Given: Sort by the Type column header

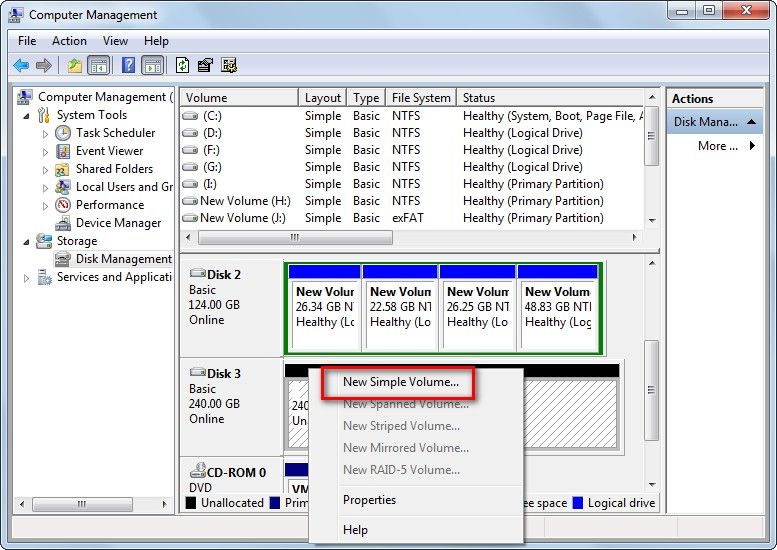Looking at the screenshot, I should tap(366, 98).
